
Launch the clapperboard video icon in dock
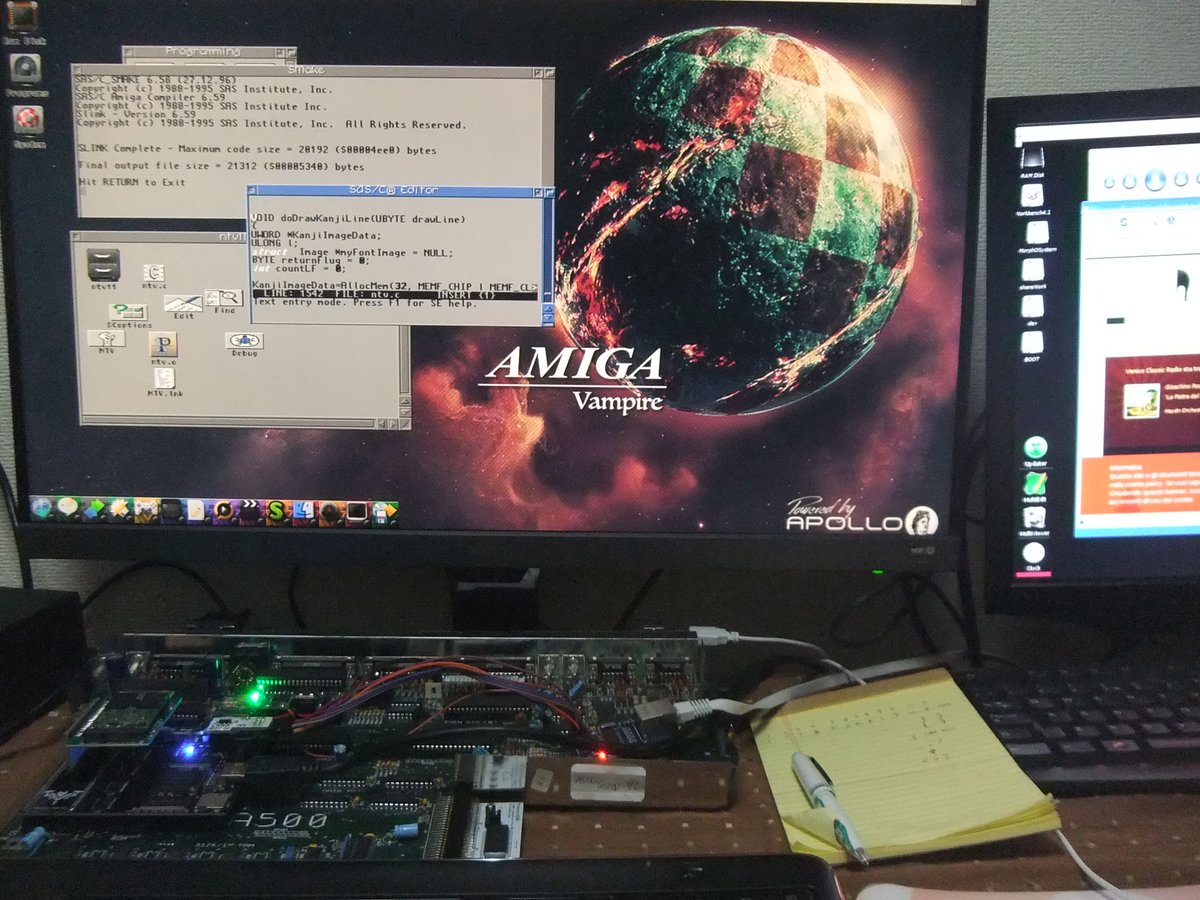[x=249, y=510]
